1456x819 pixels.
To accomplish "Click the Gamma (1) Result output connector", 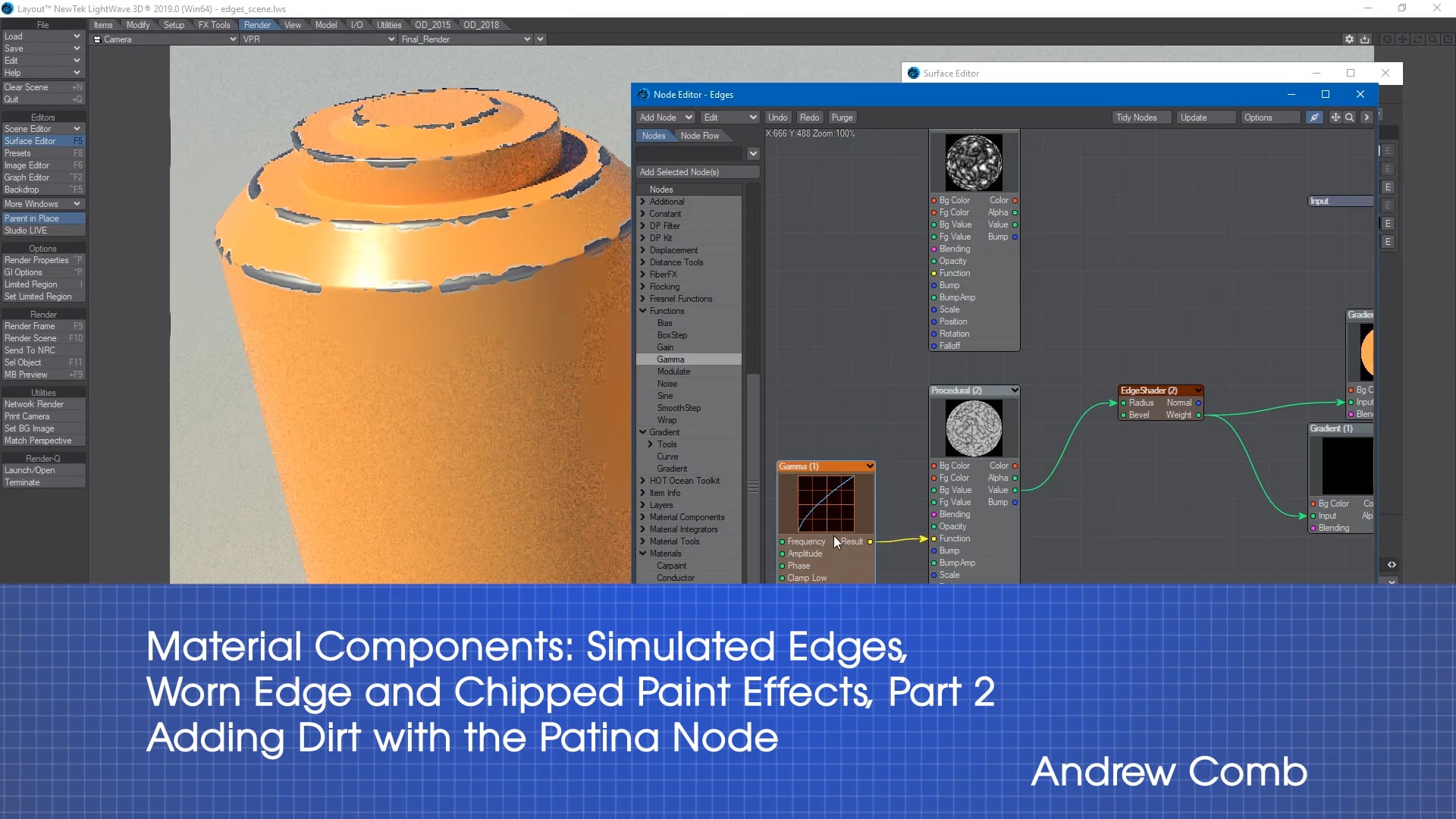I will tap(870, 541).
